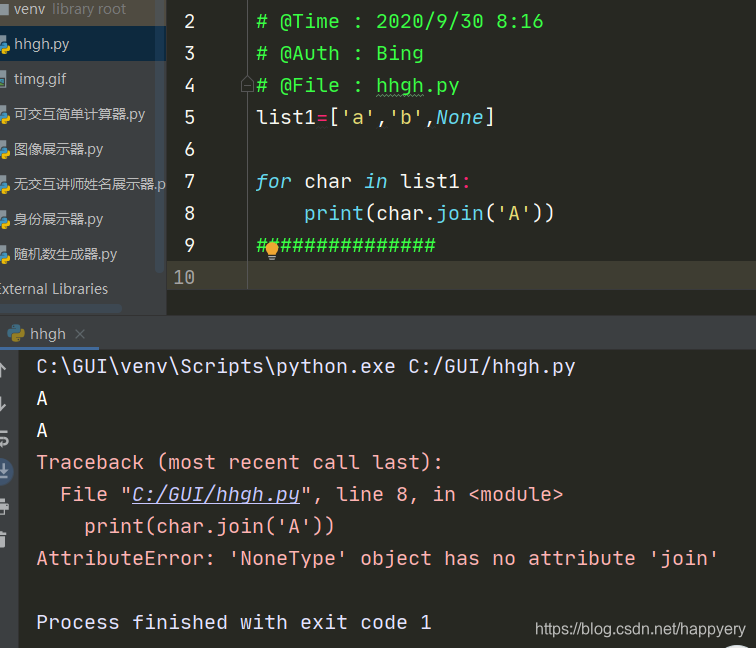756x648 pixels.
Task: Open 身份展示器.py file
Action: [x=58, y=219]
